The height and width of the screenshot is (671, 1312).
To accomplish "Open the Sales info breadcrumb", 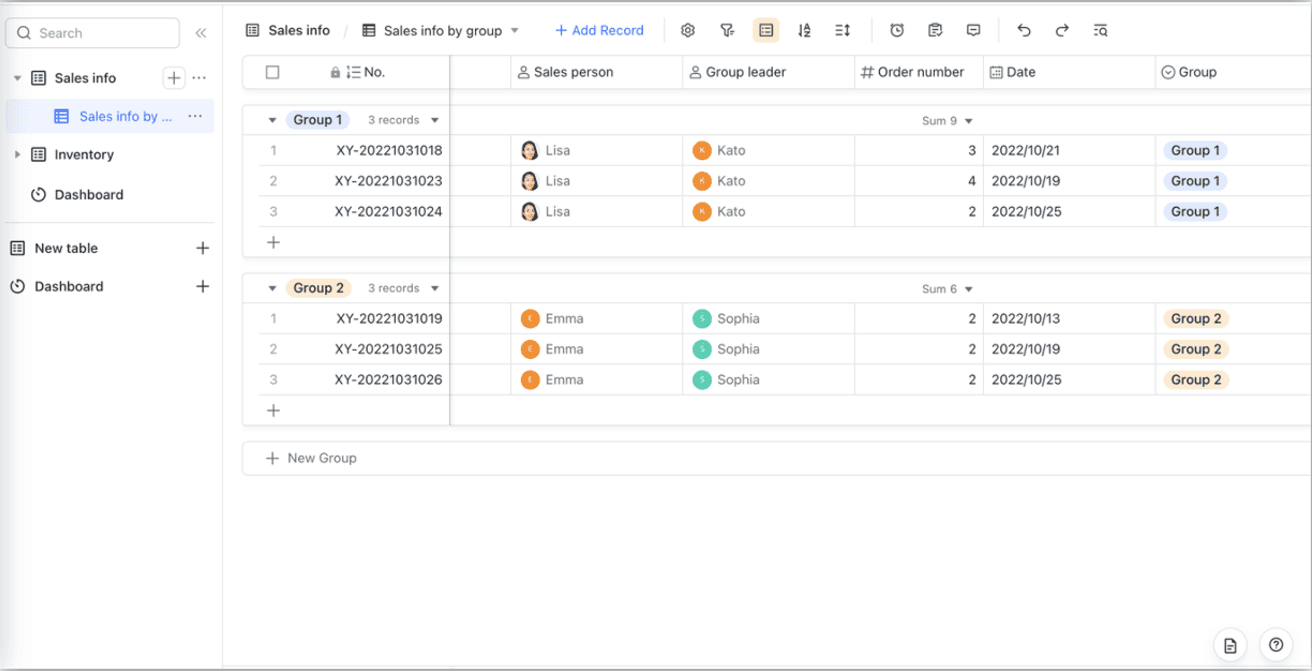I will [x=287, y=30].
